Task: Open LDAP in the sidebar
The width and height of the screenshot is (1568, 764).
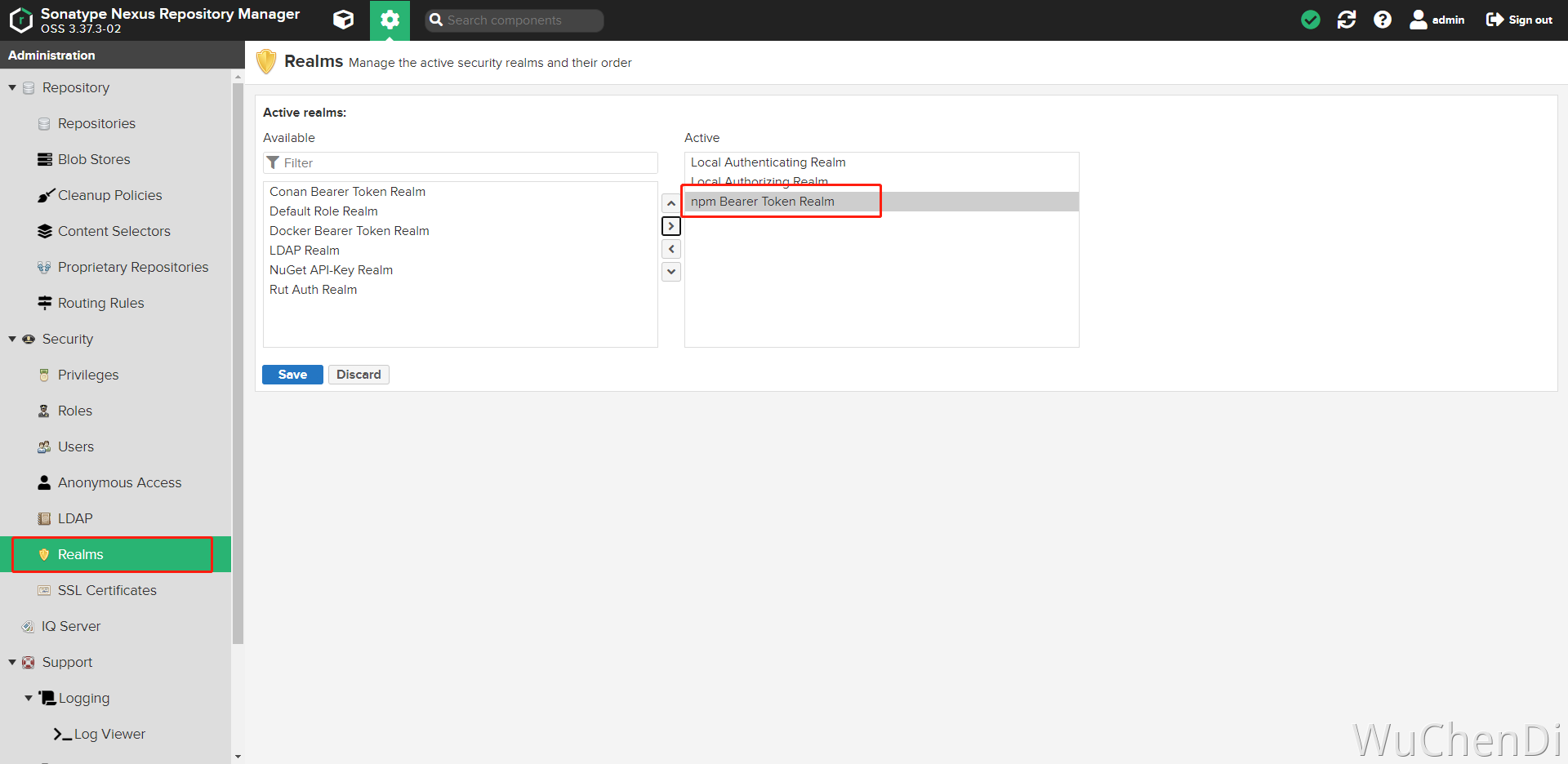Action: pyautogui.click(x=75, y=518)
